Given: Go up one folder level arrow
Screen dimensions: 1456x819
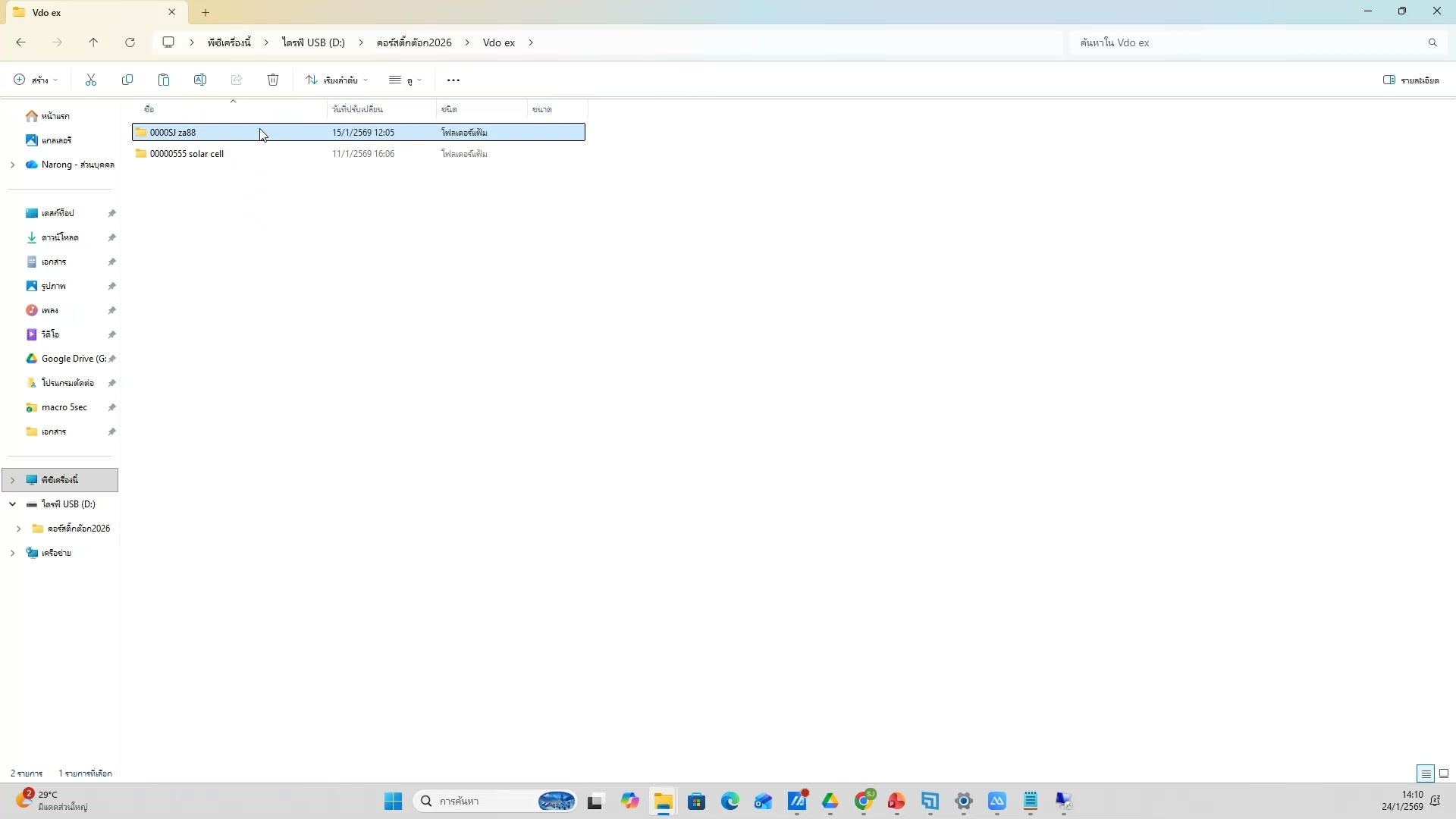Looking at the screenshot, I should [x=93, y=42].
